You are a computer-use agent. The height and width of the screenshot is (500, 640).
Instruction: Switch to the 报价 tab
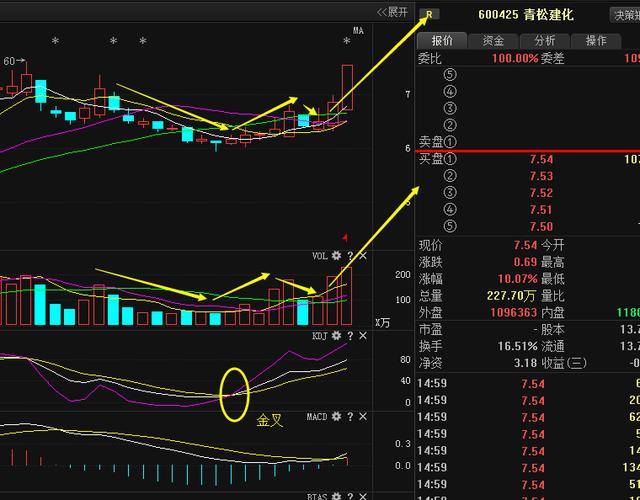[441, 41]
